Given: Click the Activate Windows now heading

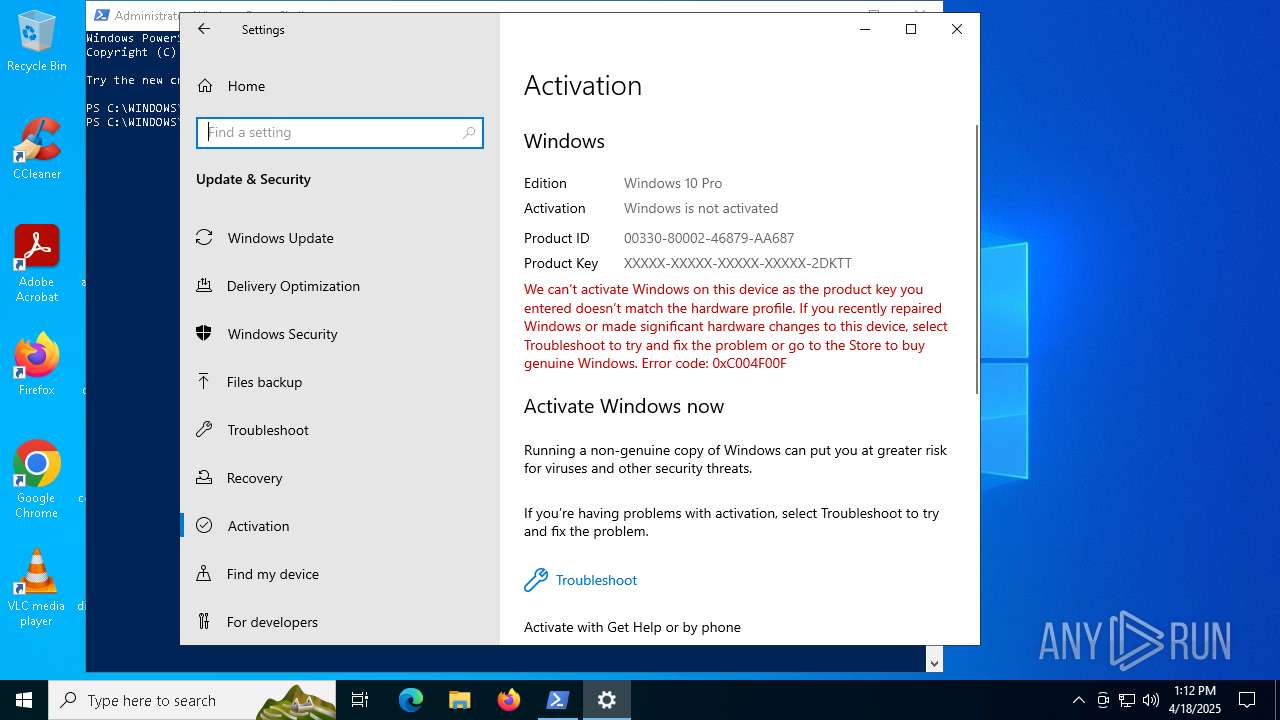Looking at the screenshot, I should click(624, 406).
